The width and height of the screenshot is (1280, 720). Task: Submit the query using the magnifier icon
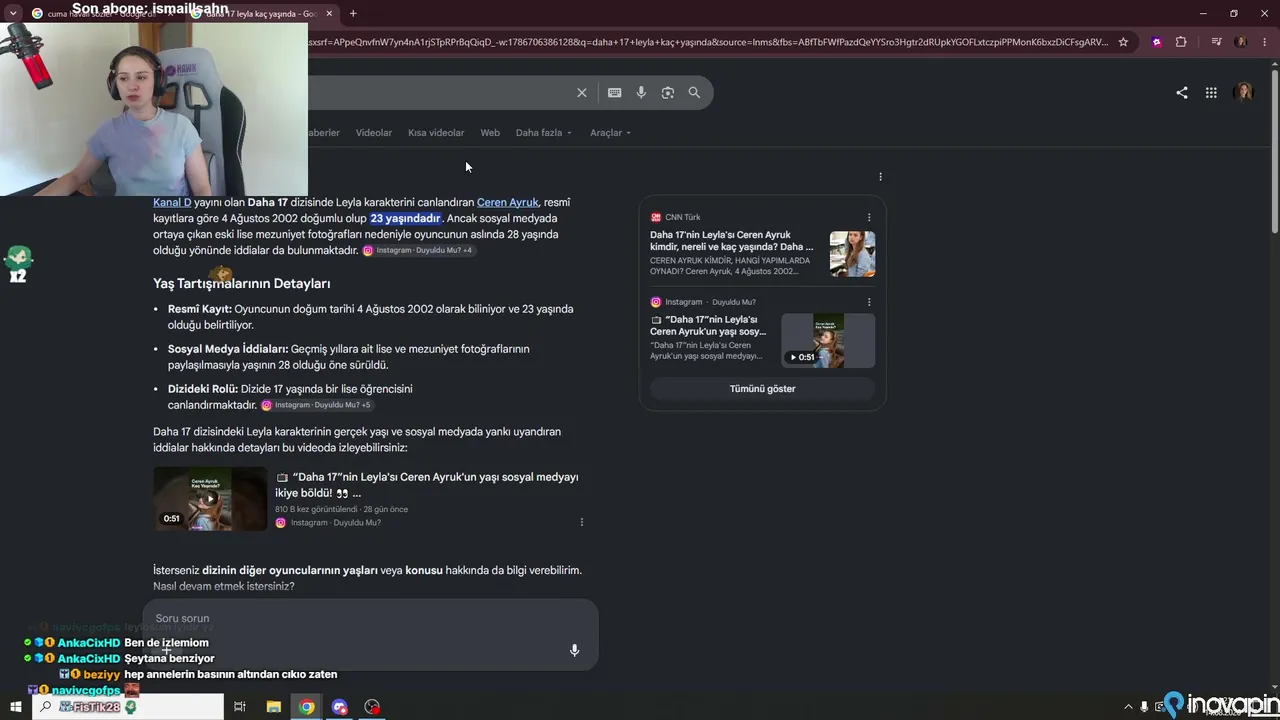click(694, 93)
